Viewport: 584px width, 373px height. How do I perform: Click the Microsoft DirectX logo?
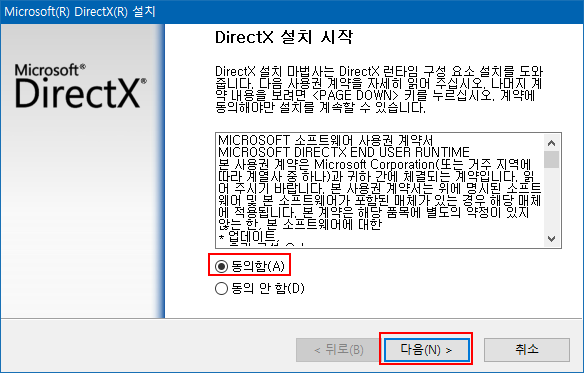pos(80,86)
